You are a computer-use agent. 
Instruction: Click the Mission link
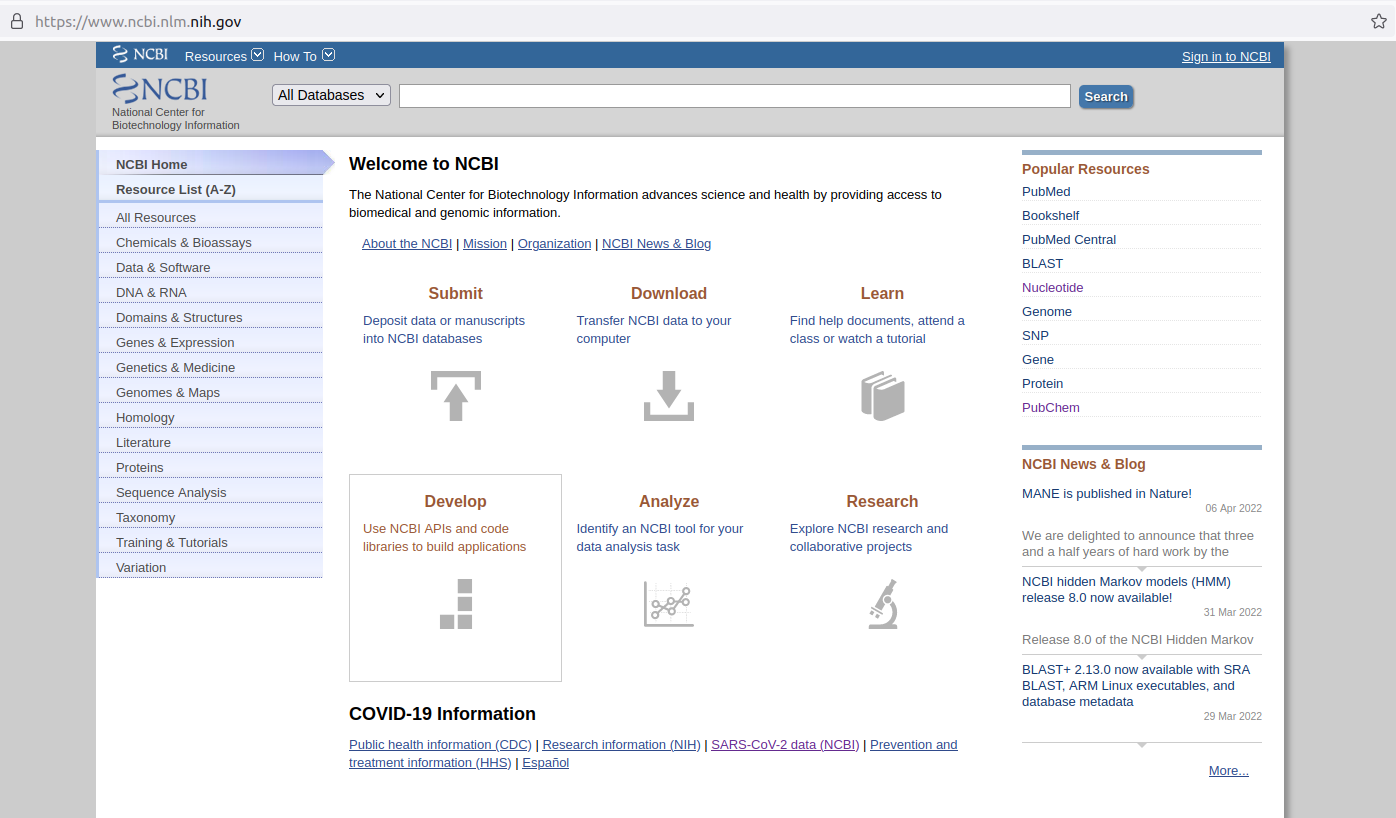pyautogui.click(x=485, y=243)
